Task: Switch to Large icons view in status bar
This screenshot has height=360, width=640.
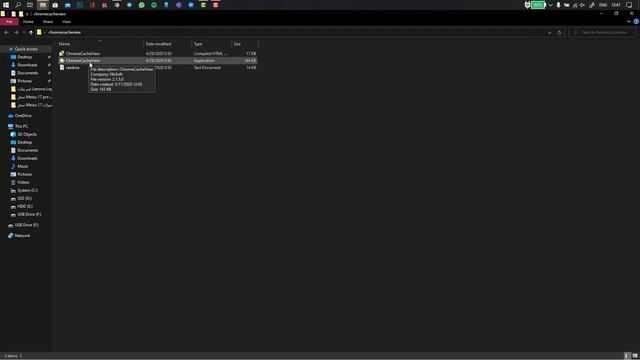Action: click(635, 356)
